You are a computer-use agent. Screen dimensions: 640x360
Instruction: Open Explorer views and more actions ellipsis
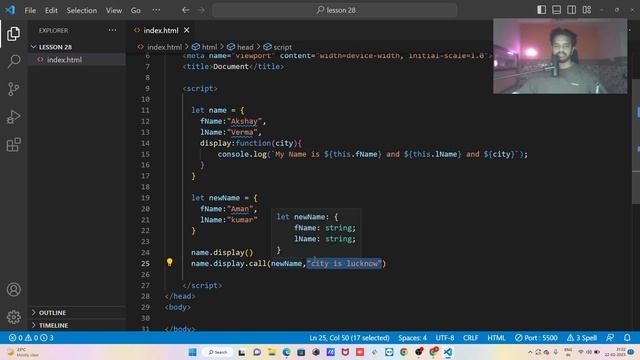click(x=112, y=30)
